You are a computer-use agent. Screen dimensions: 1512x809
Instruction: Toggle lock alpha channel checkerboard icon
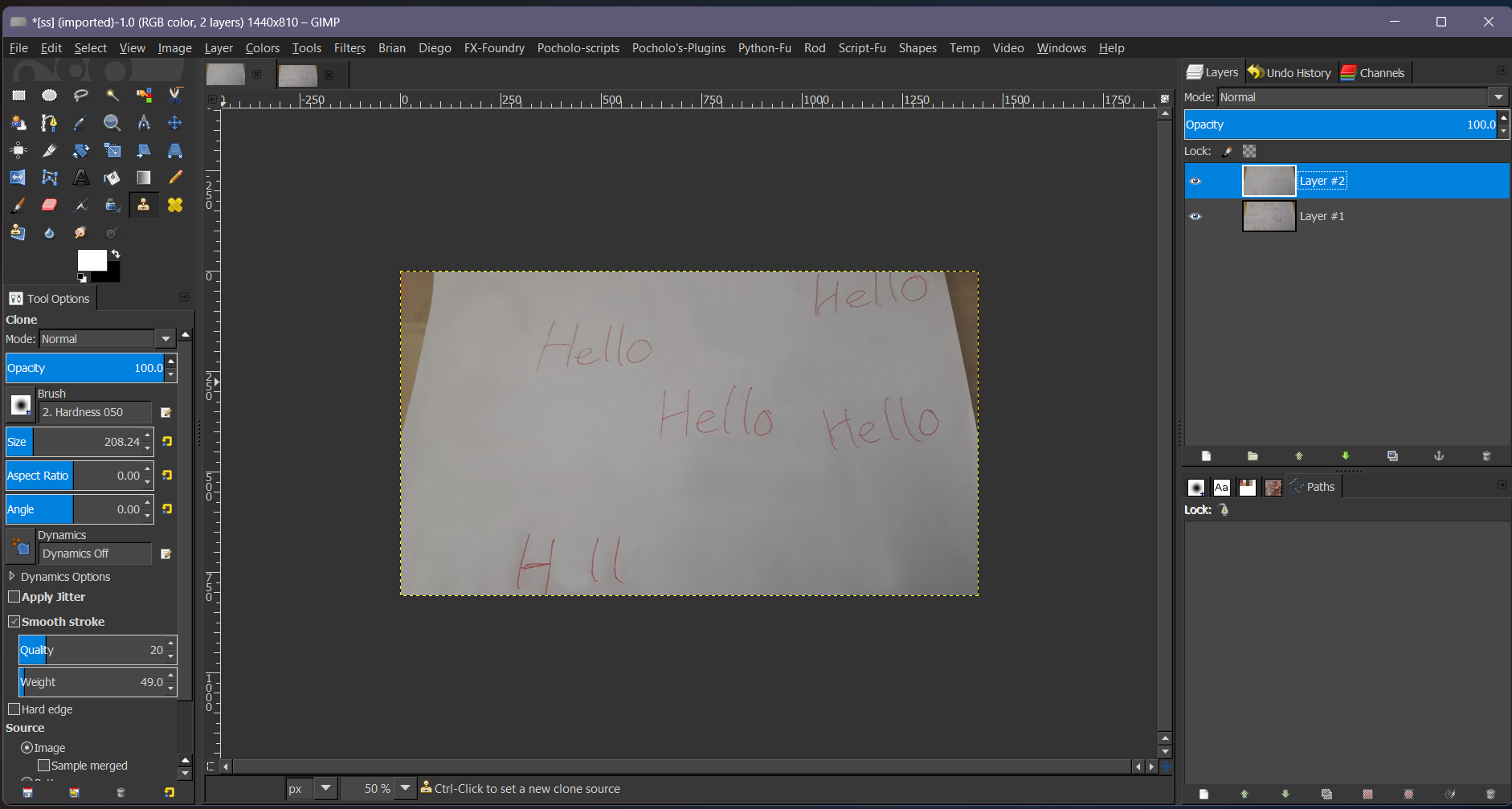coord(1249,151)
